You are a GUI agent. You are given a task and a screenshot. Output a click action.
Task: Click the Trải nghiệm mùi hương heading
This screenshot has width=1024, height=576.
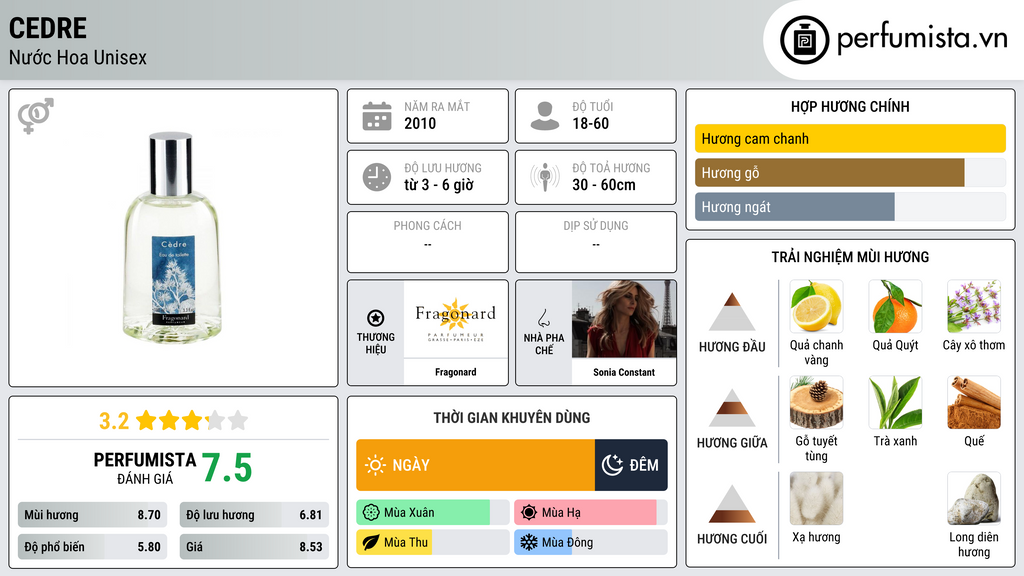pos(850,257)
